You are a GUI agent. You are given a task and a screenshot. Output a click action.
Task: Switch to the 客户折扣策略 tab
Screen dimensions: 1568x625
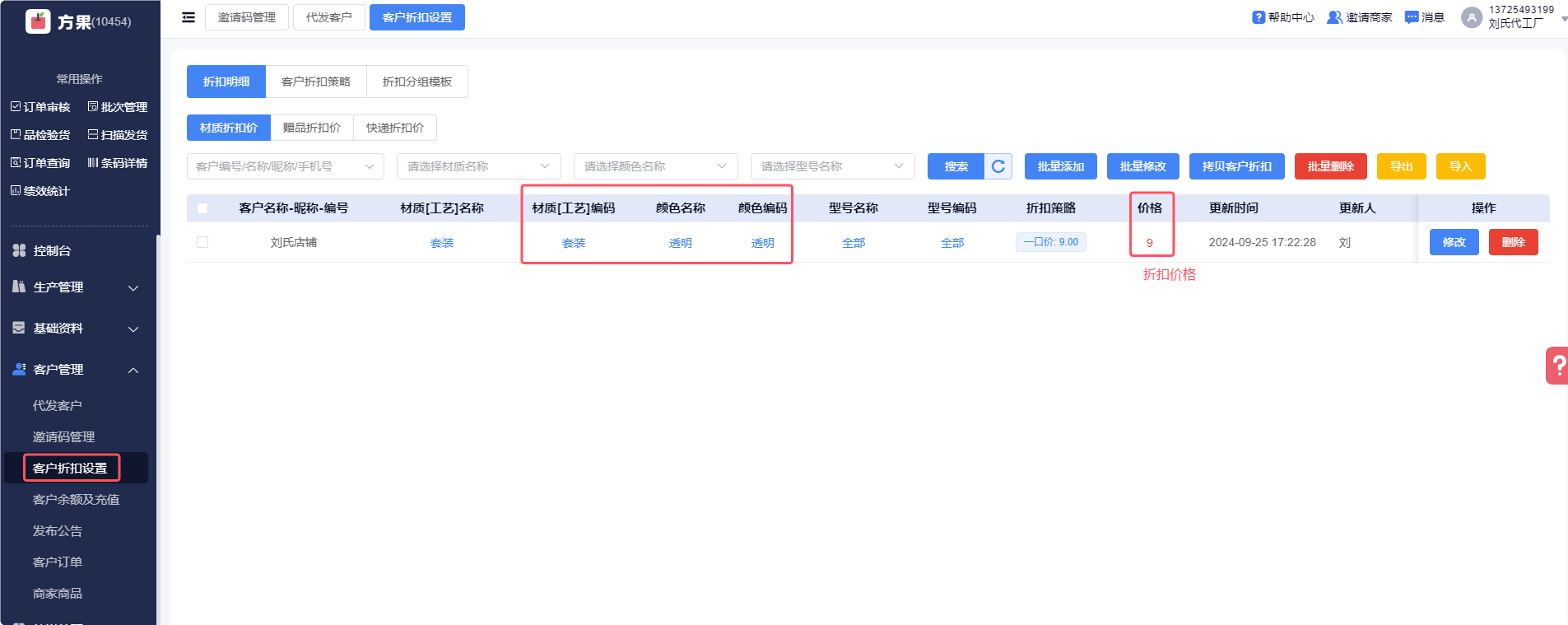point(316,82)
